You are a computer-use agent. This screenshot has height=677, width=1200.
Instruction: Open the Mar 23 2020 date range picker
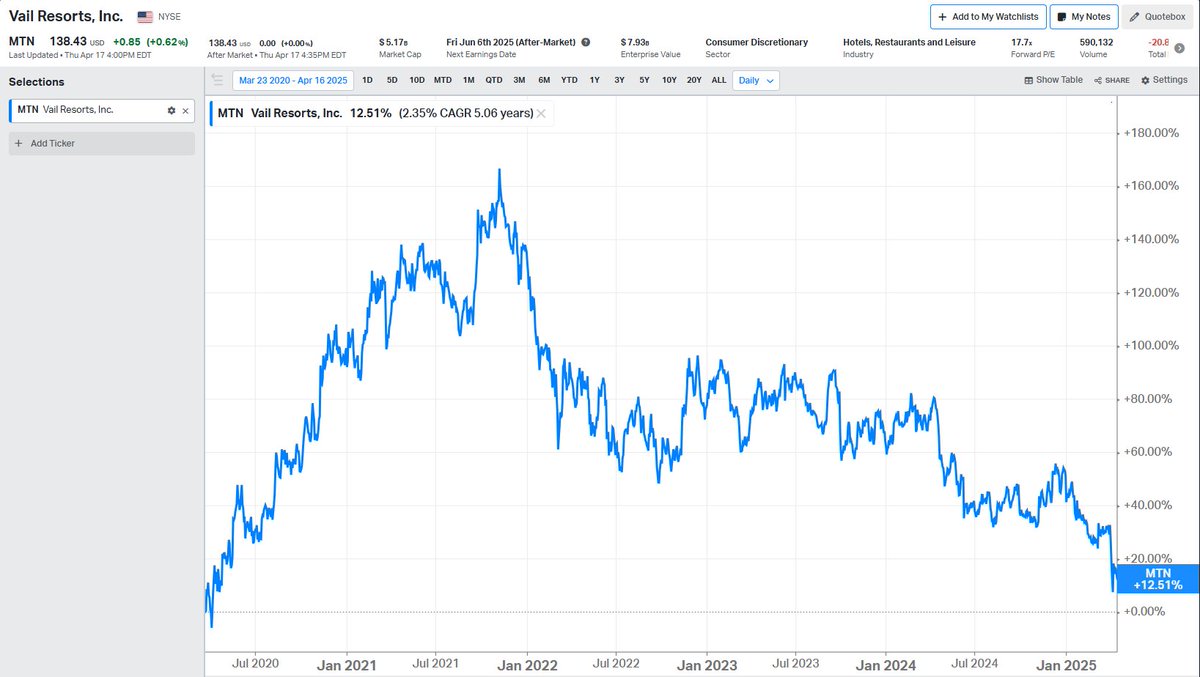[292, 80]
